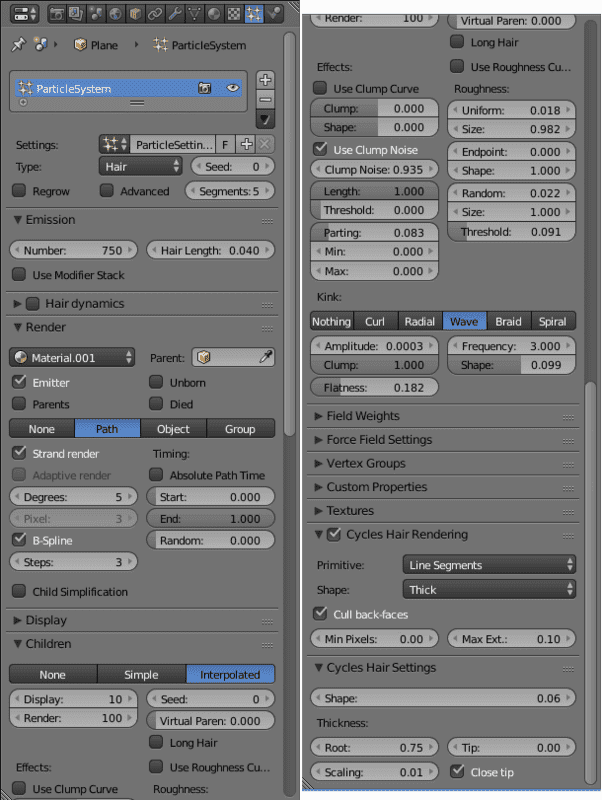Uncheck Cull back-faces option
The height and width of the screenshot is (800, 602).
coord(320,613)
